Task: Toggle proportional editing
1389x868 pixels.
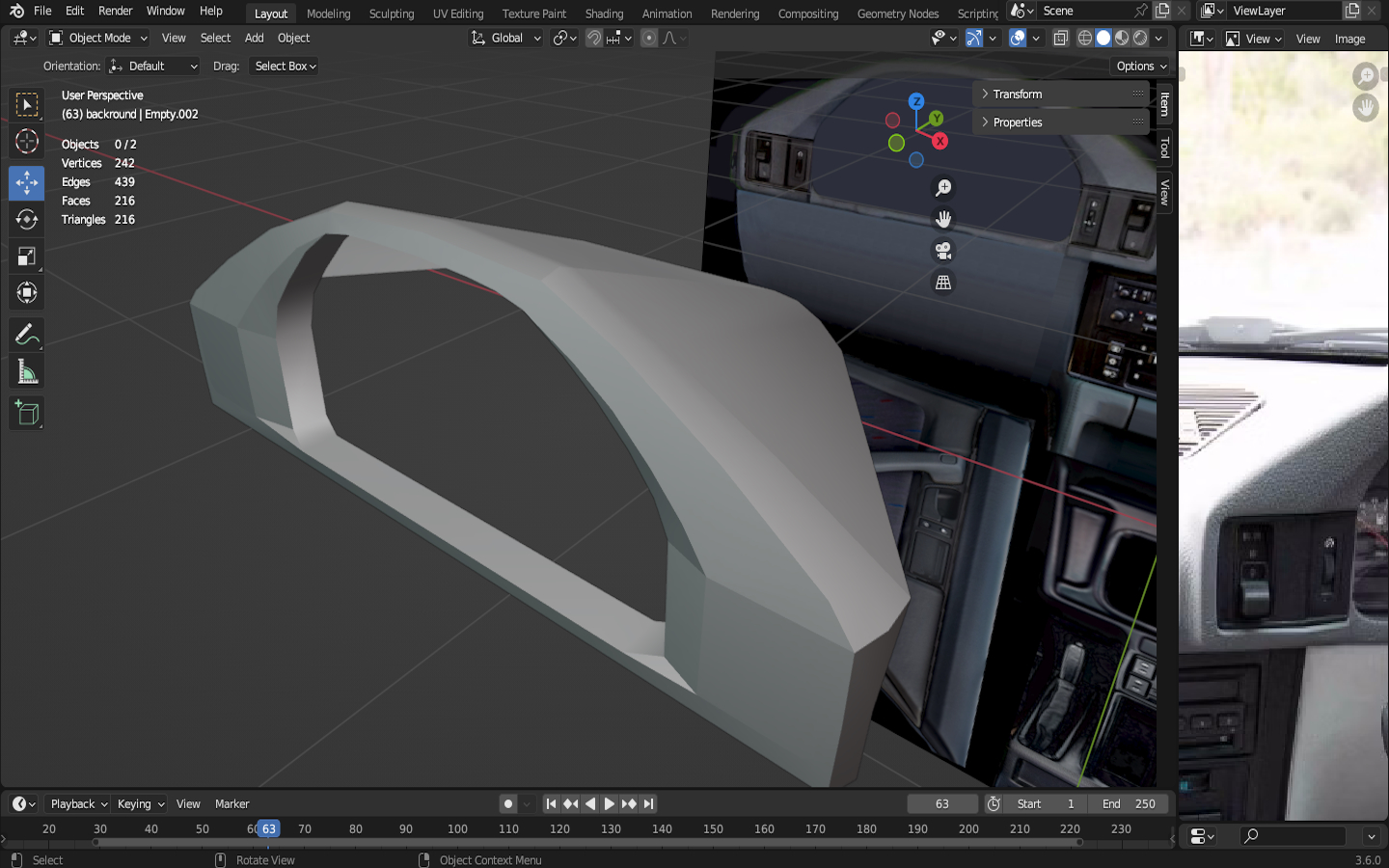Action: point(649,39)
